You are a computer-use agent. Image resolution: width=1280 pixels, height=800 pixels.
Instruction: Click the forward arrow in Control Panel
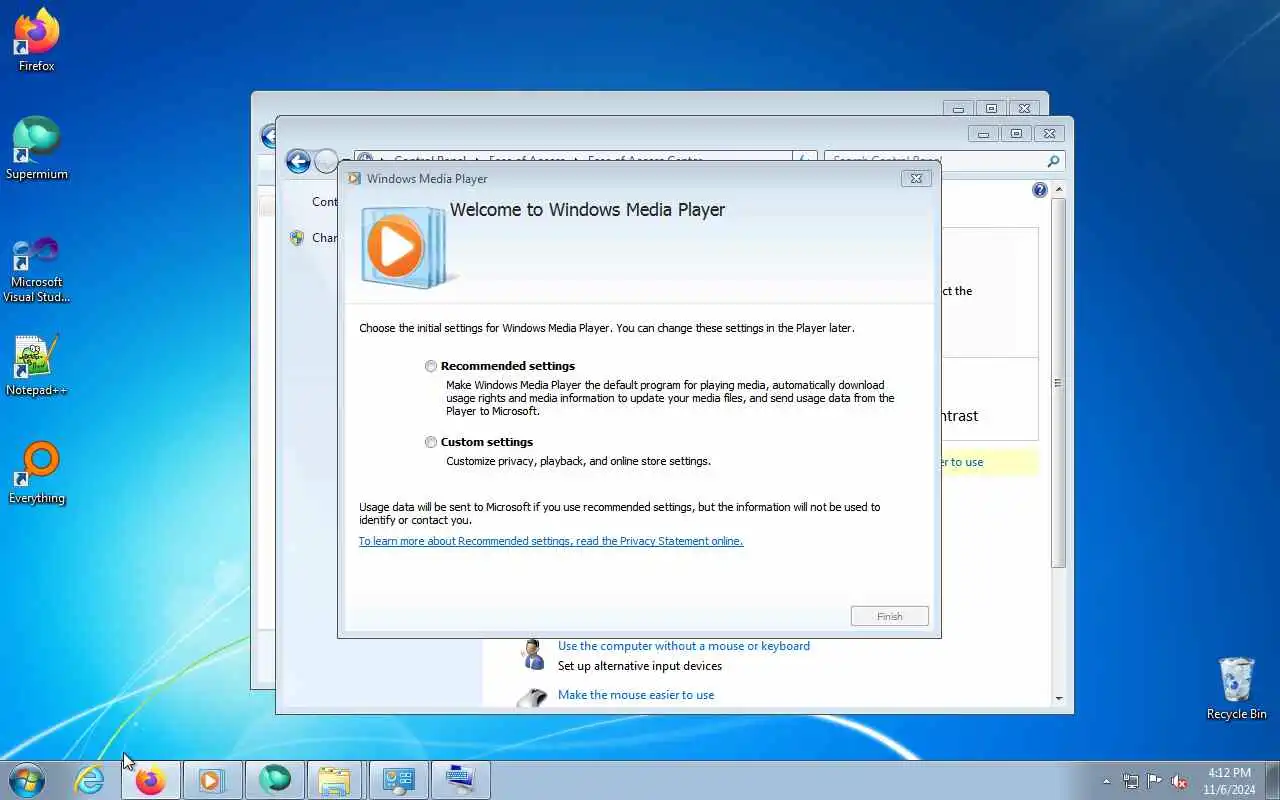326,161
